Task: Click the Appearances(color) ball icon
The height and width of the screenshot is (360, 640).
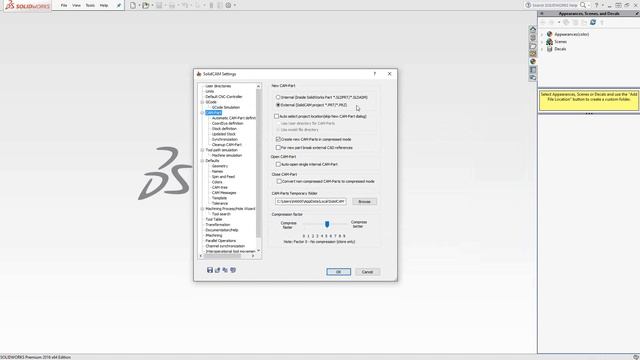Action: click(549, 34)
